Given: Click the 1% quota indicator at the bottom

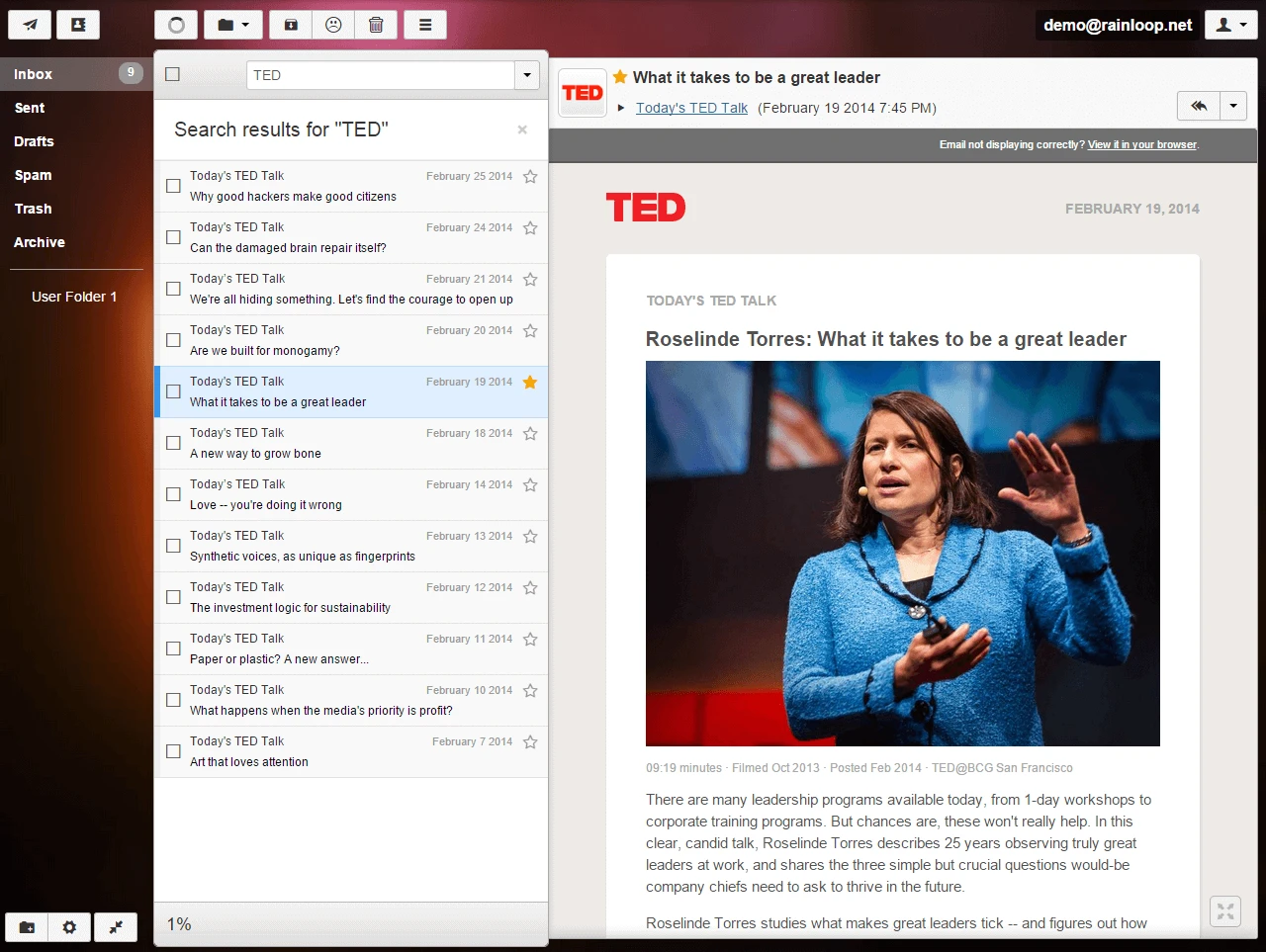Looking at the screenshot, I should tap(179, 924).
